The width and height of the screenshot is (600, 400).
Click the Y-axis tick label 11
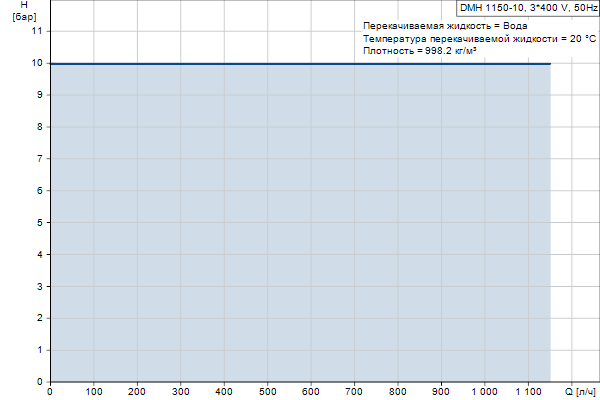pos(38,31)
